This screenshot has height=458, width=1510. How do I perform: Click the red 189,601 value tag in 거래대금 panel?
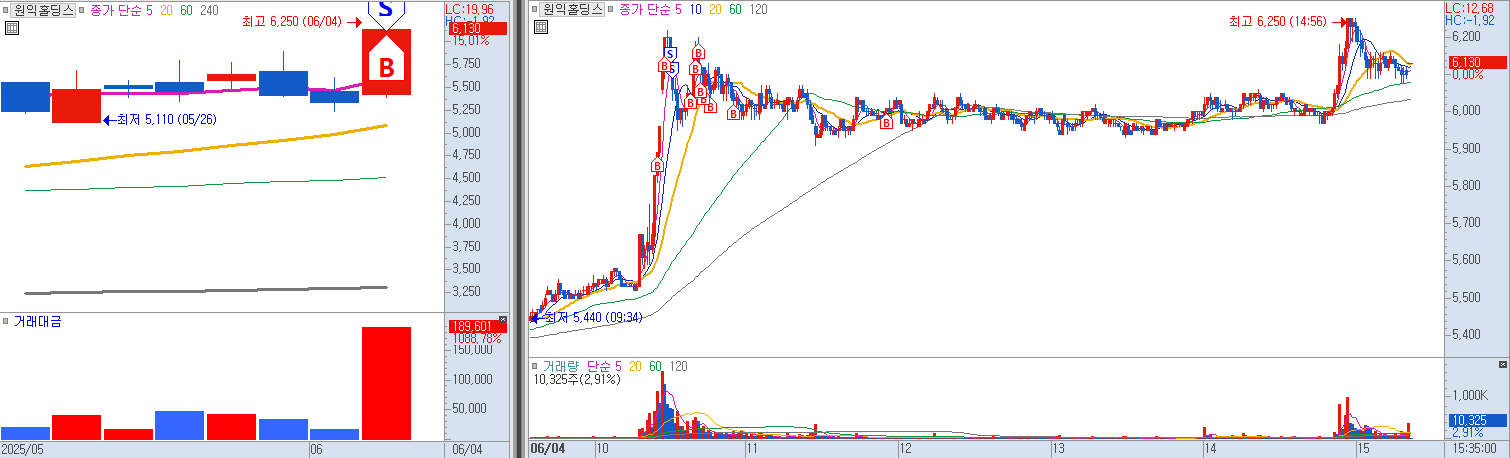[476, 326]
